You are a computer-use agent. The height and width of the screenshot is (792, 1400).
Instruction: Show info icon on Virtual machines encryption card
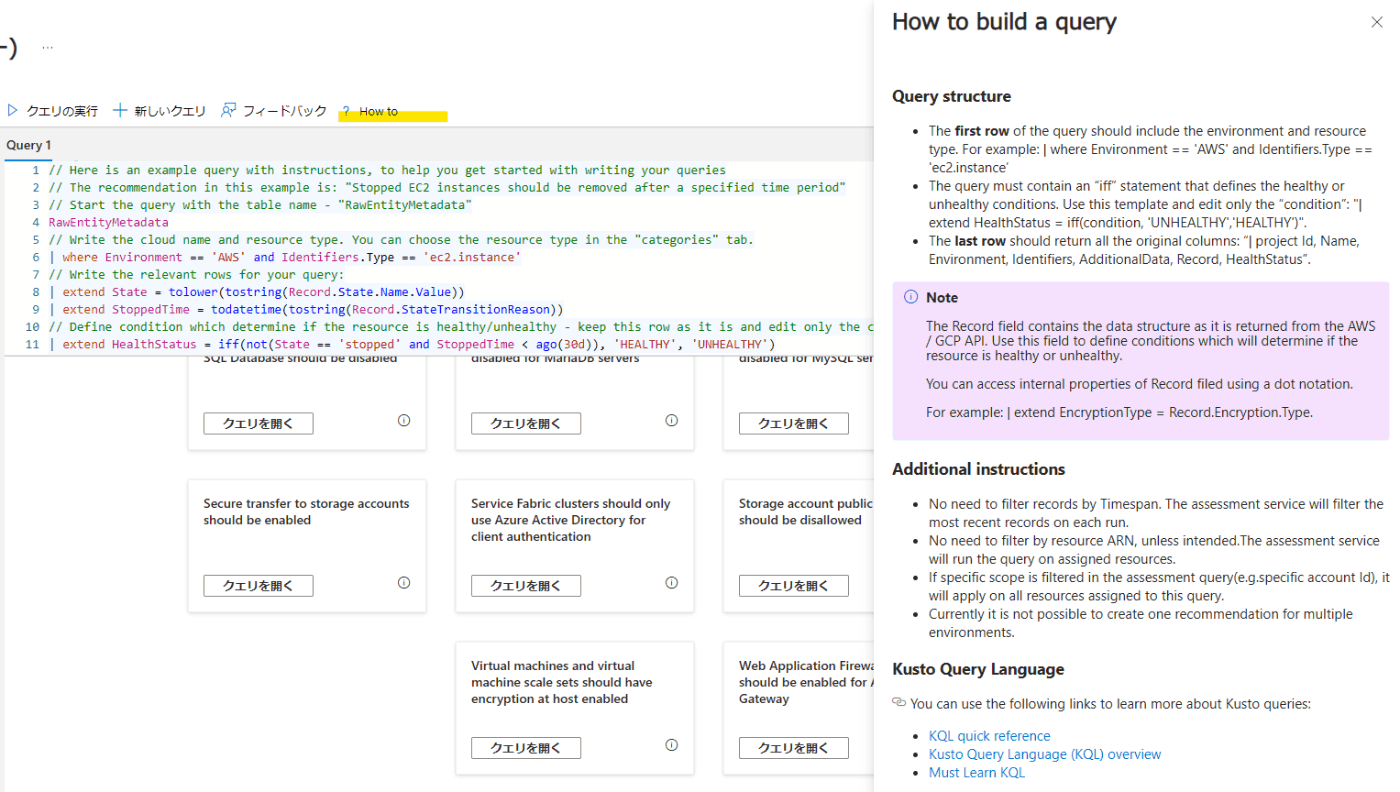point(672,745)
